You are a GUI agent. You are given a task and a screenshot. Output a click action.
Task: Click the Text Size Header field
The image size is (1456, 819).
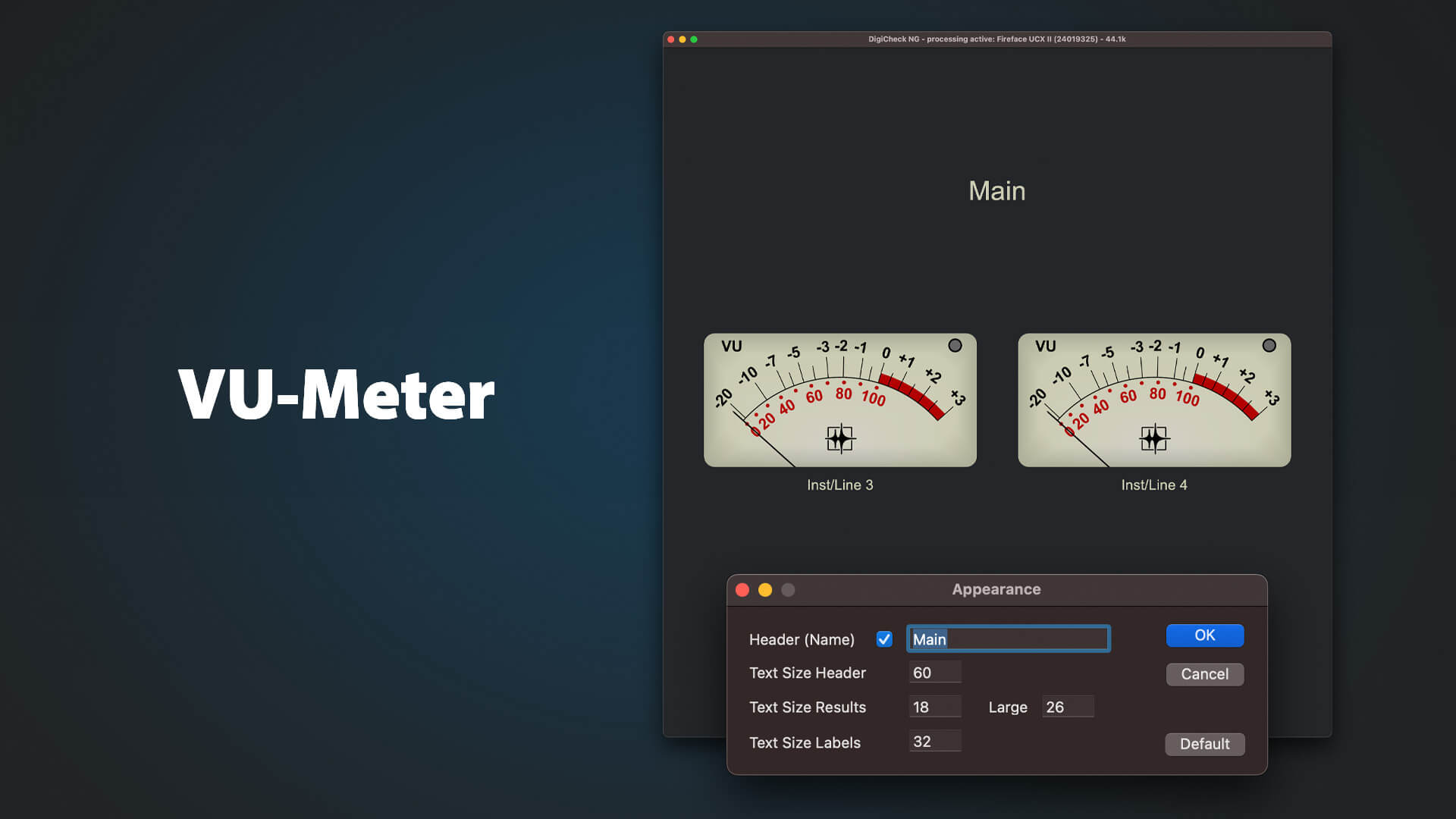(x=935, y=673)
